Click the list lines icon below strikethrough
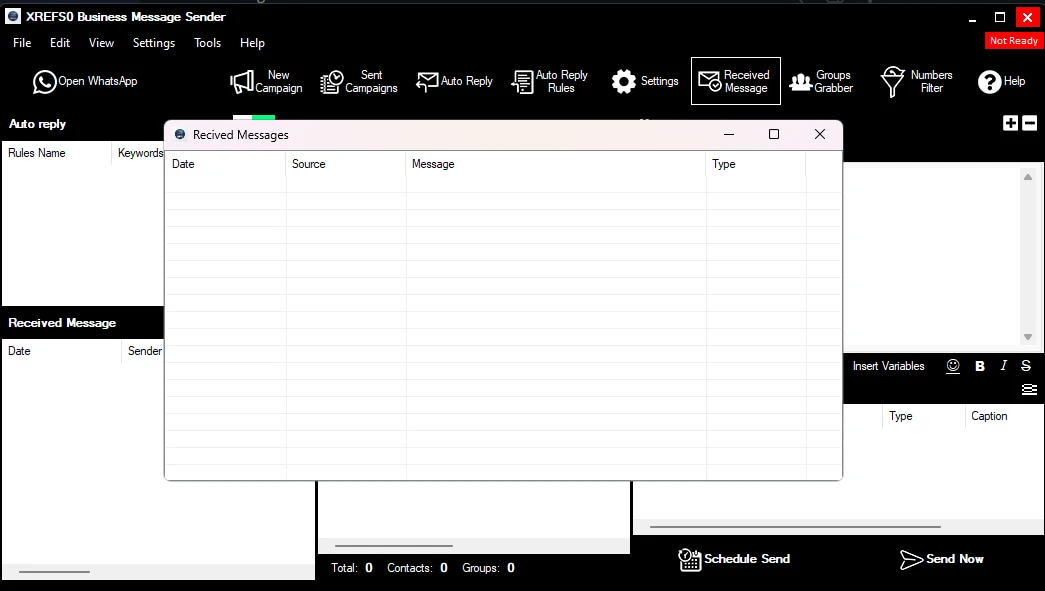The height and width of the screenshot is (591, 1045). click(x=1029, y=390)
